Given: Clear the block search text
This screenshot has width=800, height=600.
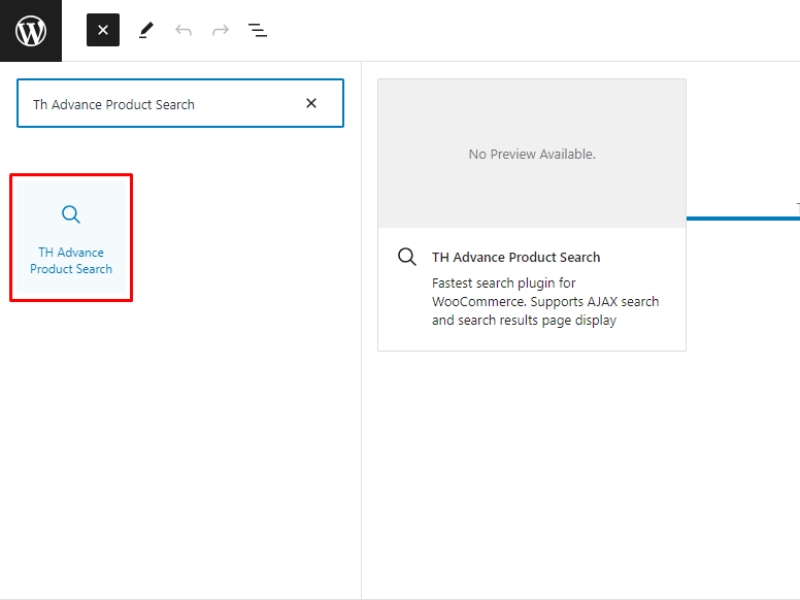Looking at the screenshot, I should [x=311, y=103].
